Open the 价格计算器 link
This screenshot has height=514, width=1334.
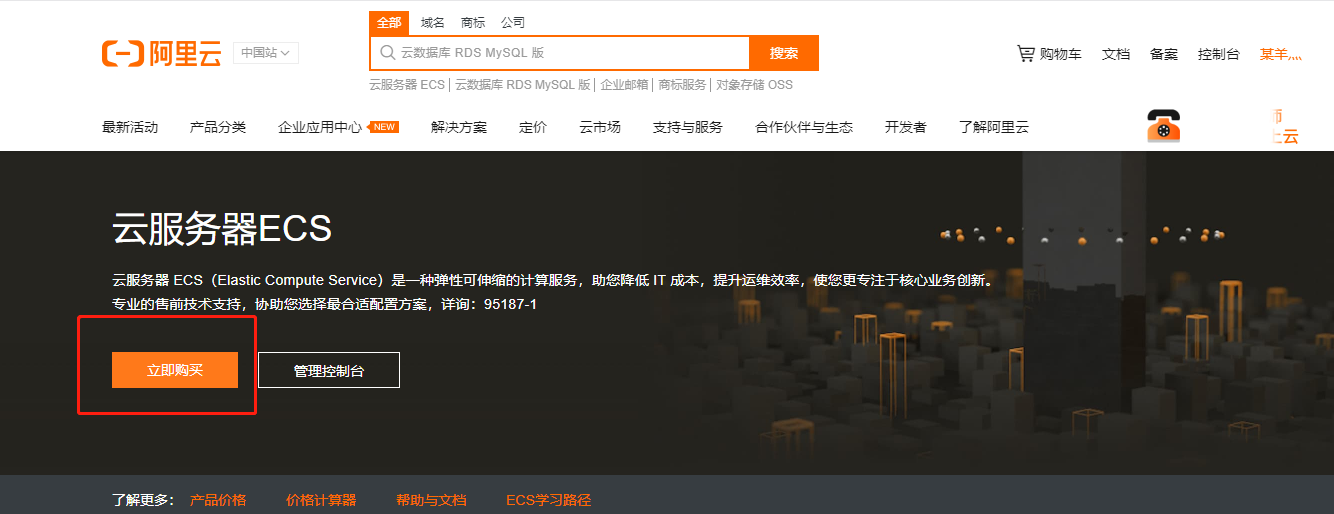321,500
